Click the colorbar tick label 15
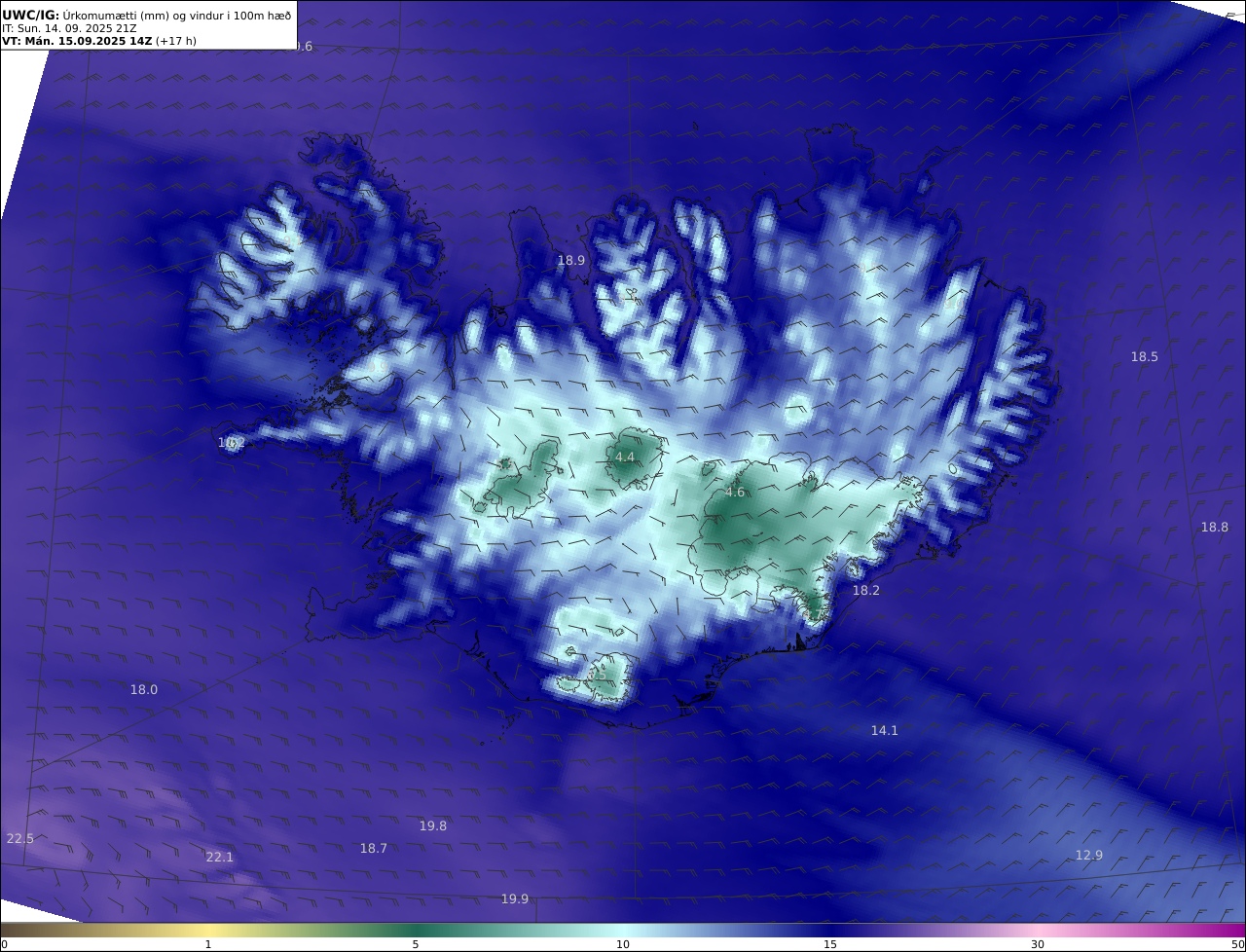Screen dimensions: 1246x952 [x=830, y=944]
